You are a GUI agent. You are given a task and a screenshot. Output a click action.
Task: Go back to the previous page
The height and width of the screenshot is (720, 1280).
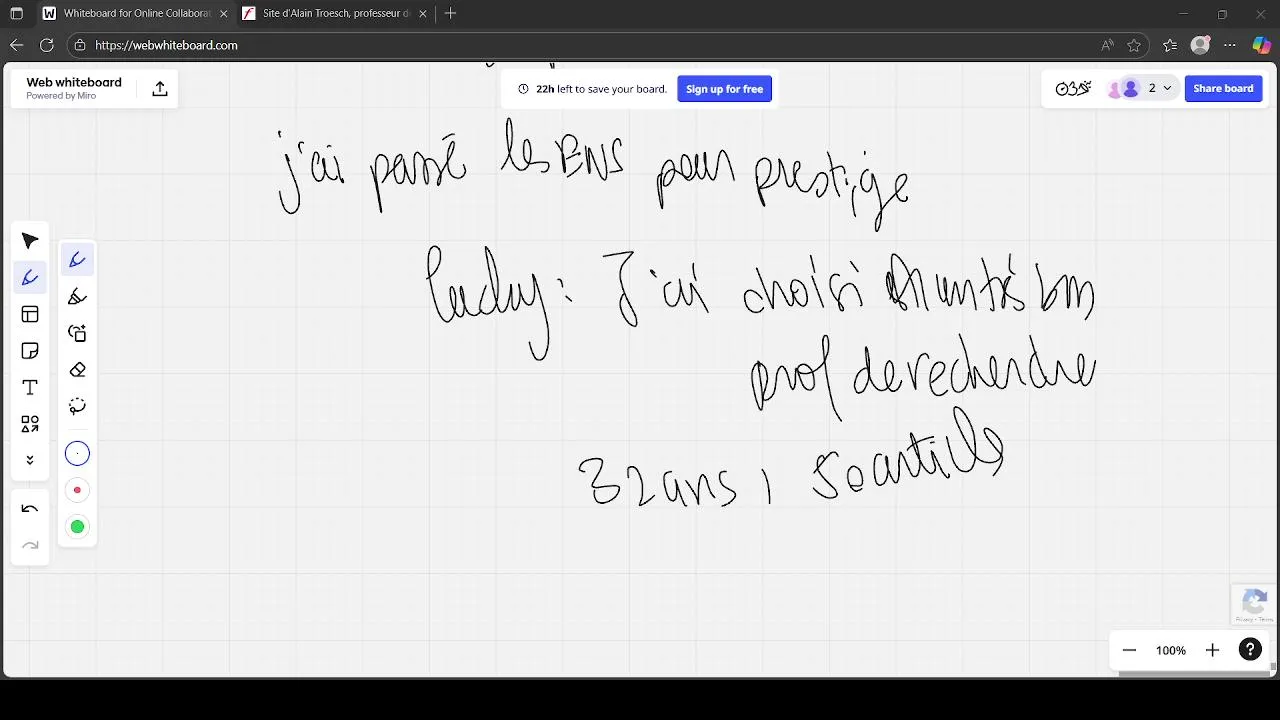click(16, 45)
